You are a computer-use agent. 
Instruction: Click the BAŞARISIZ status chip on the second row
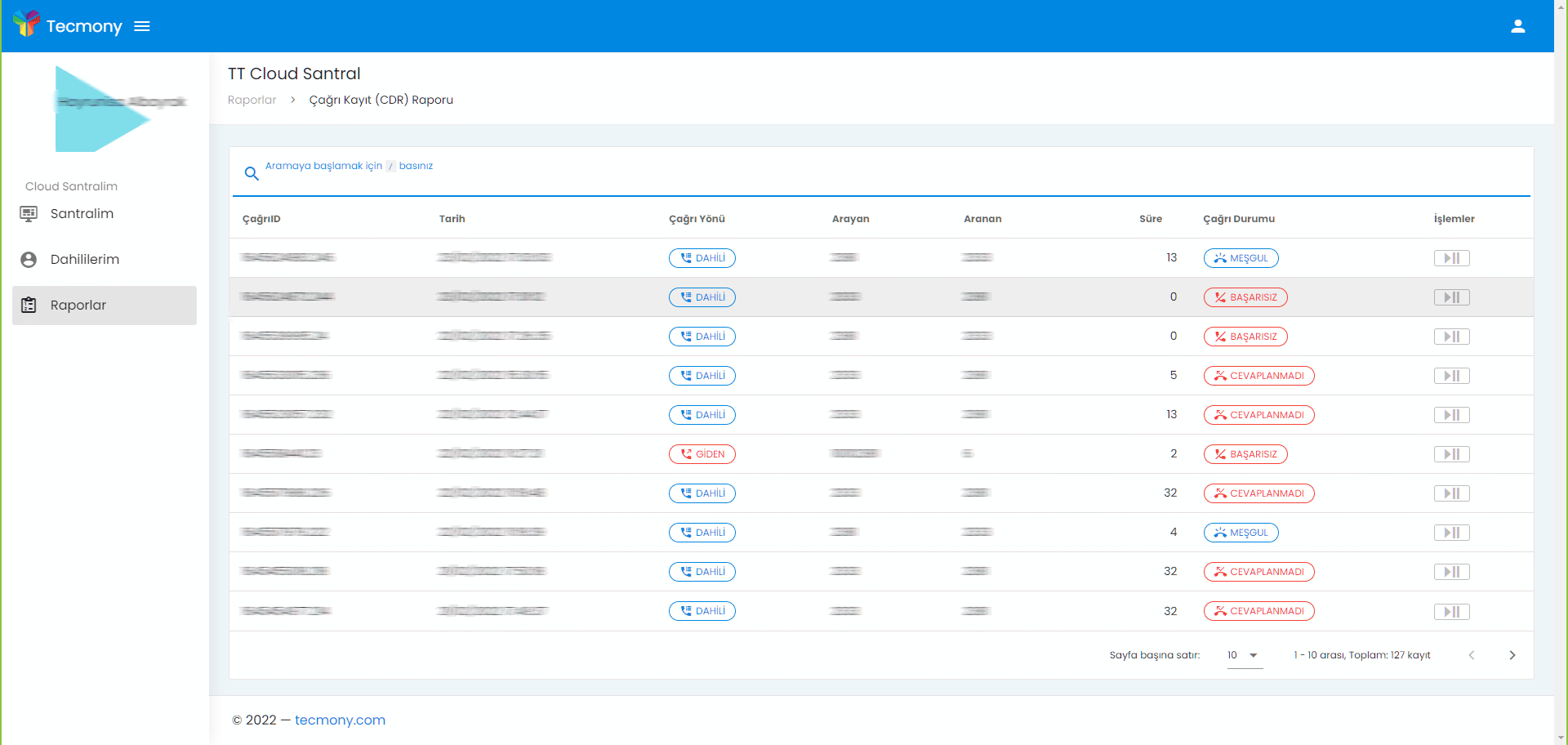1245,297
